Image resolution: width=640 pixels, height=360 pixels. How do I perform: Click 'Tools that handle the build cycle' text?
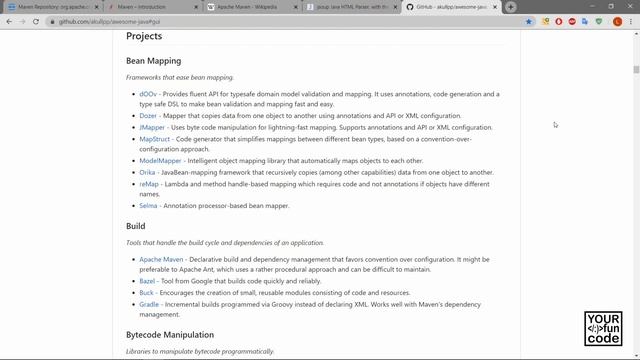coord(225,242)
